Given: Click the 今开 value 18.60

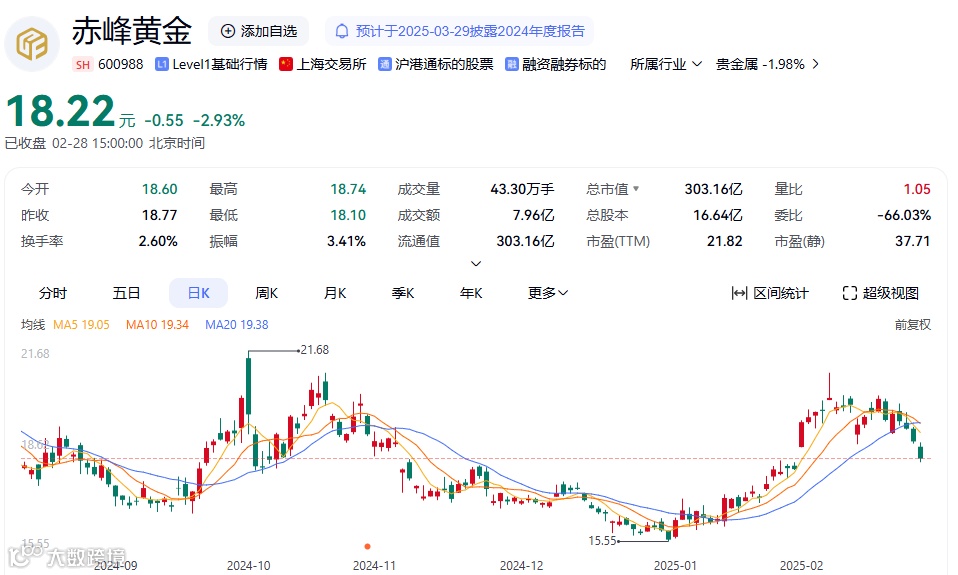Looking at the screenshot, I should pos(159,189).
